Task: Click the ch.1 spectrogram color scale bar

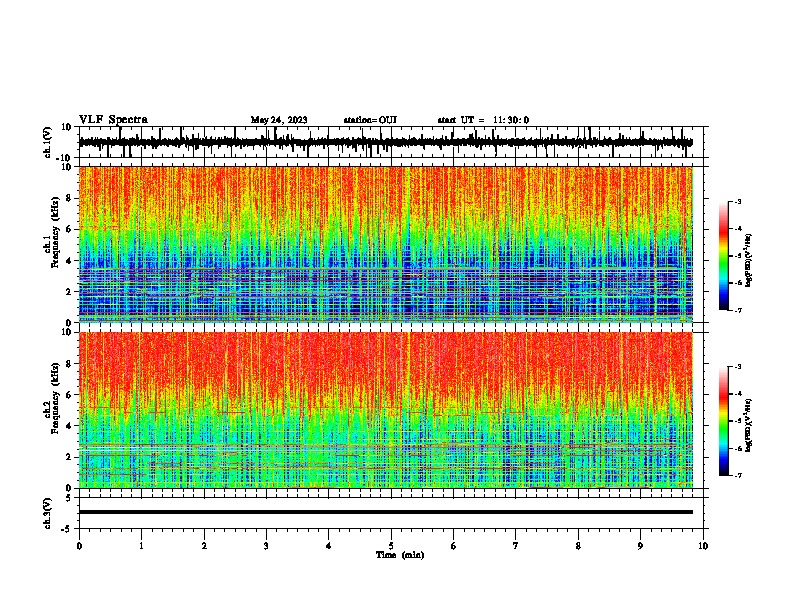Action: pos(724,256)
